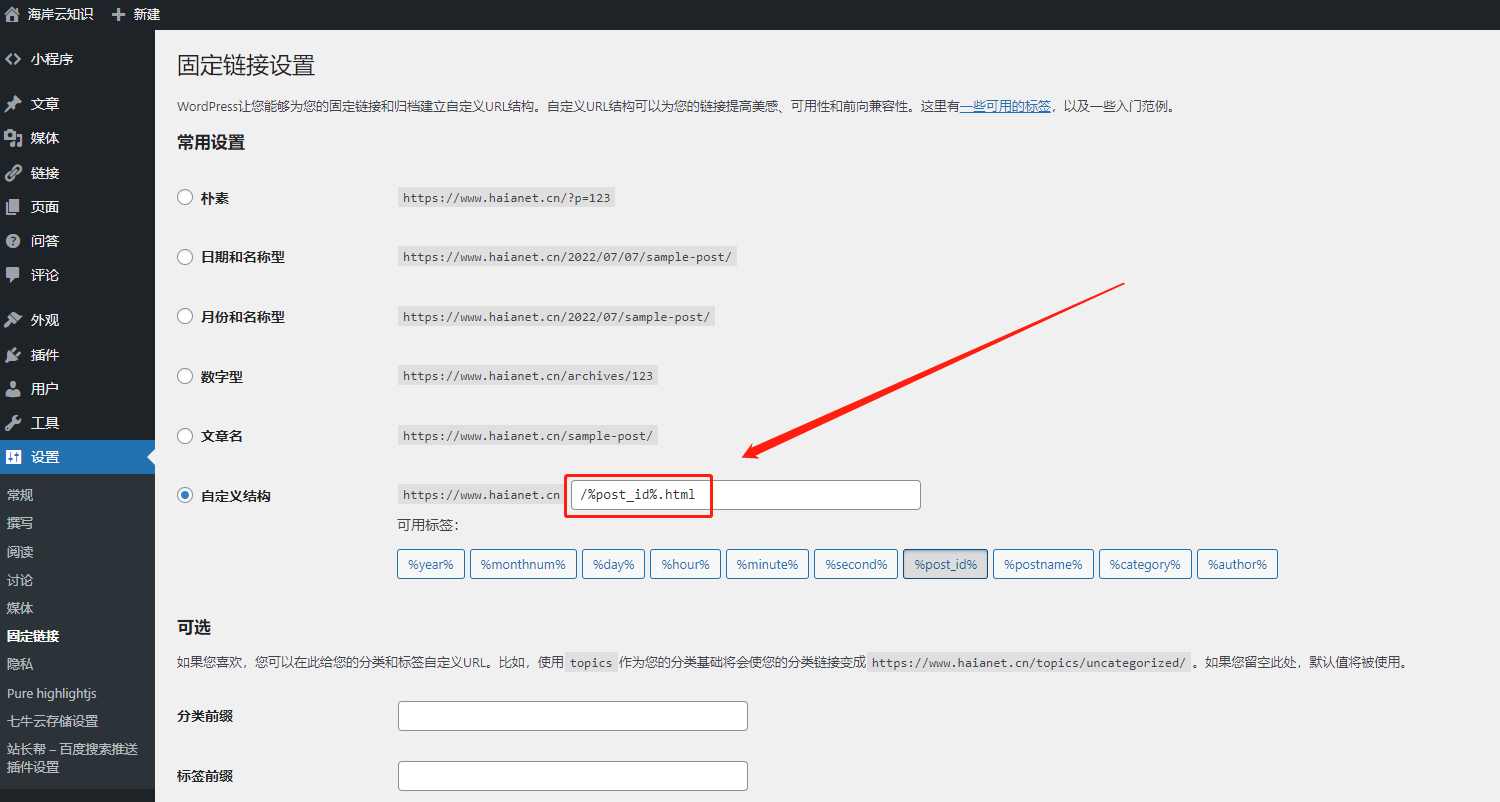Screen dimensions: 1500x802
Task: Open the 工具 wrench icon in sidebar
Action: [13, 423]
